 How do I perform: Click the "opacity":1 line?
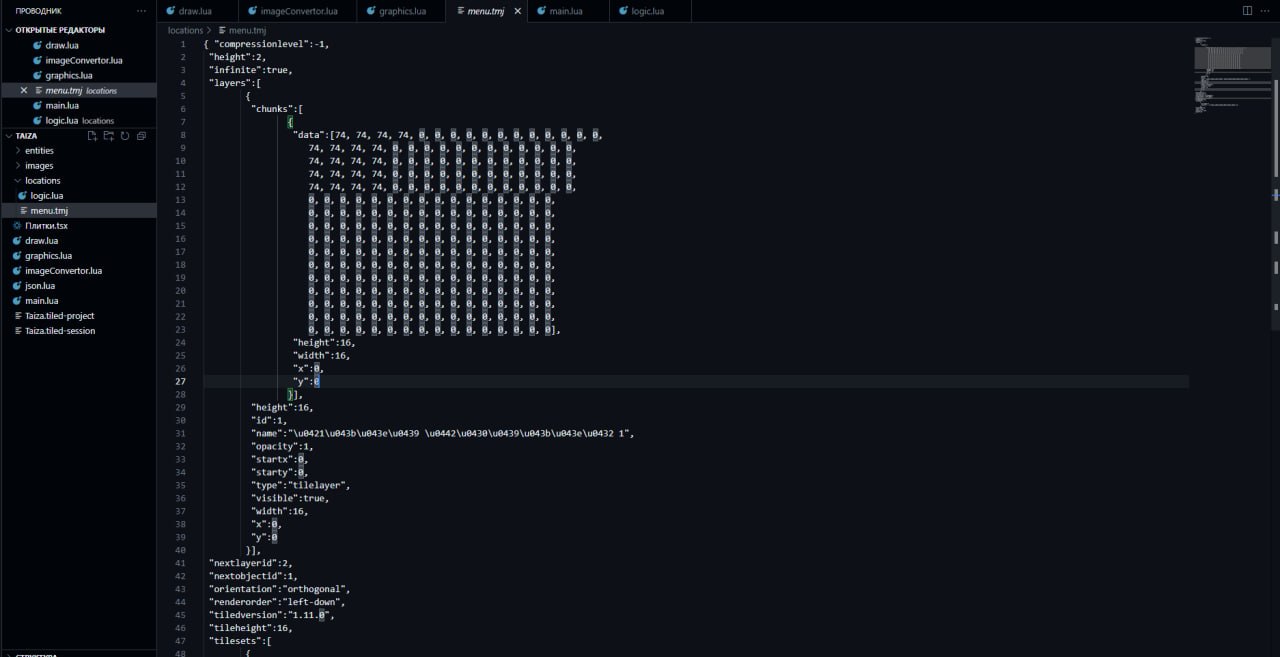click(282, 447)
